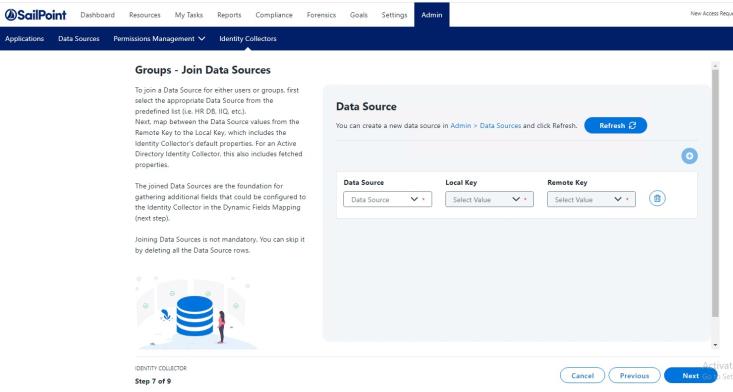This screenshot has width=733, height=392.
Task: Click the Step 7 of 9 text
Action: point(153,381)
